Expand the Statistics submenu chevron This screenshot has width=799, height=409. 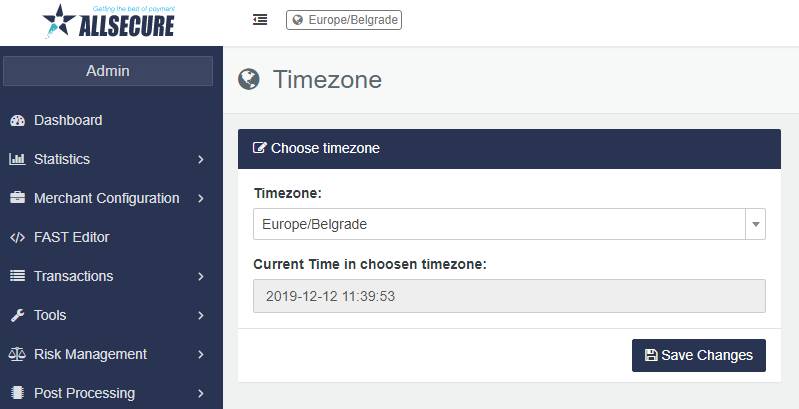(201, 159)
